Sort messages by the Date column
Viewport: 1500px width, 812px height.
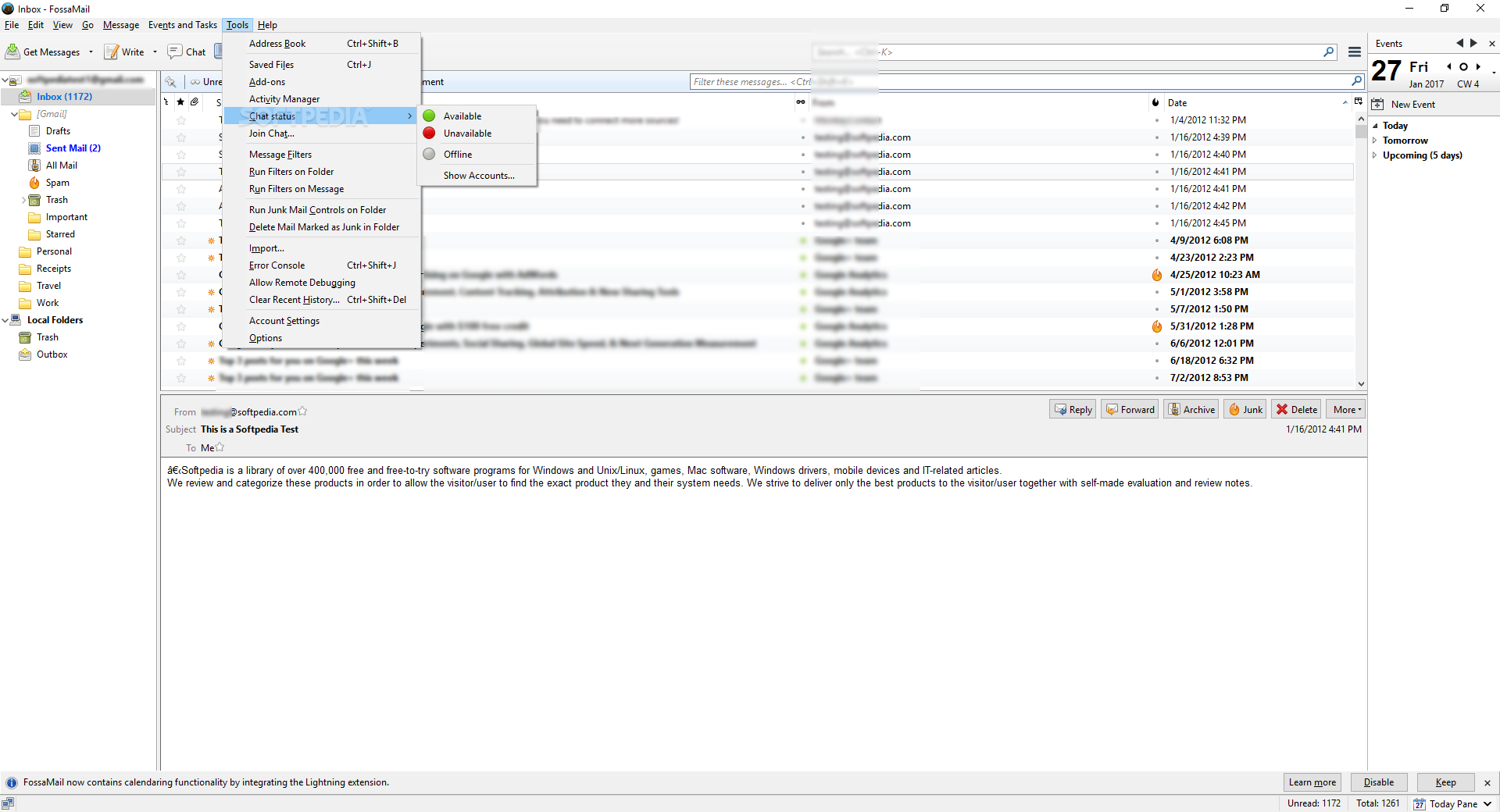1258,102
